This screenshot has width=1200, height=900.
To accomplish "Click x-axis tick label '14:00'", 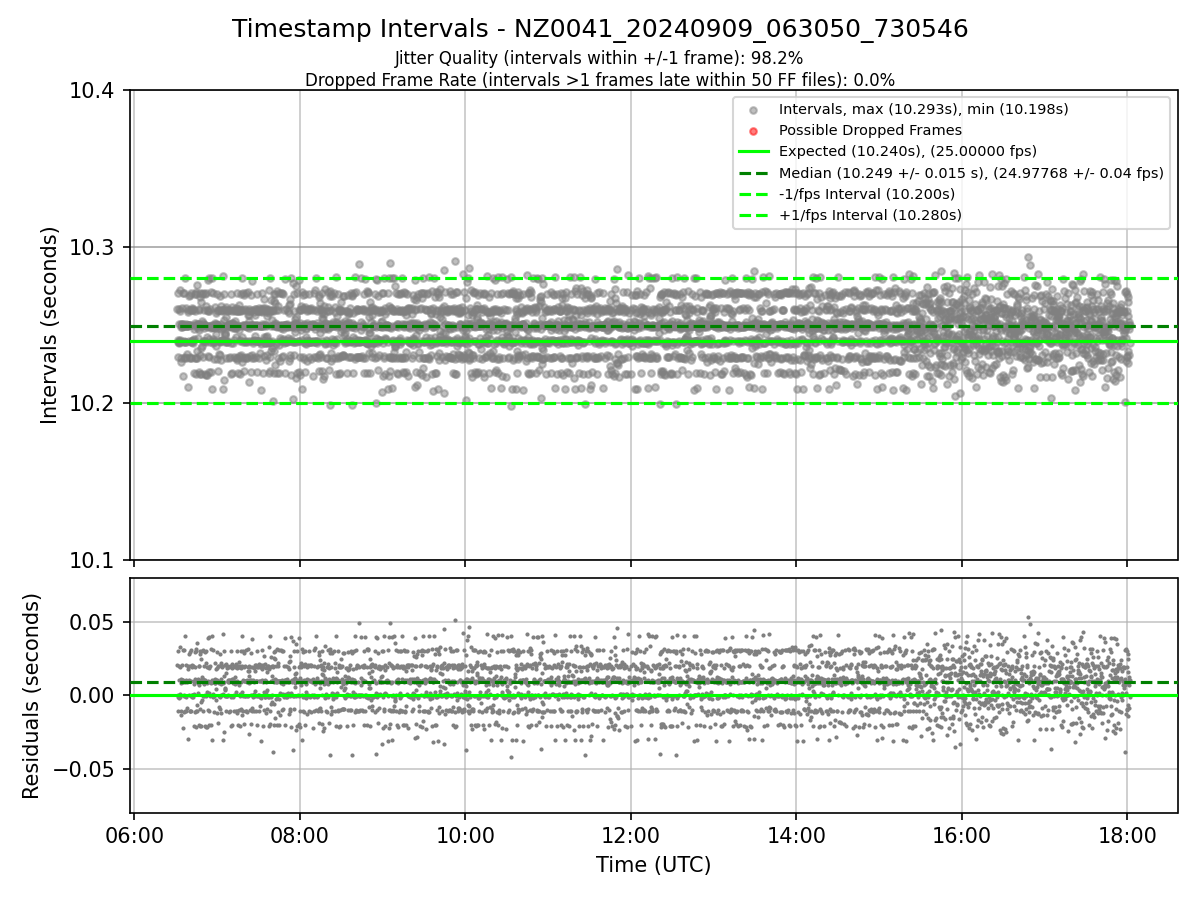I will point(796,836).
